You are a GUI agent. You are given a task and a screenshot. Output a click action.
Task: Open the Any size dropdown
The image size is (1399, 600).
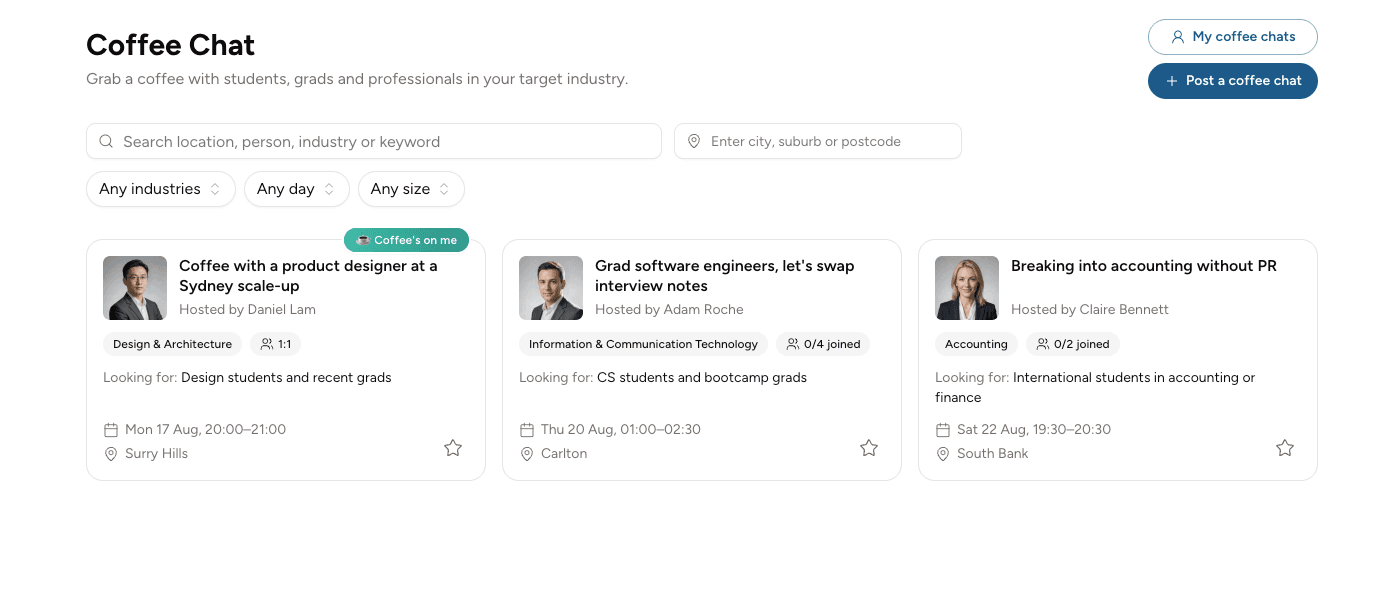pyautogui.click(x=411, y=189)
